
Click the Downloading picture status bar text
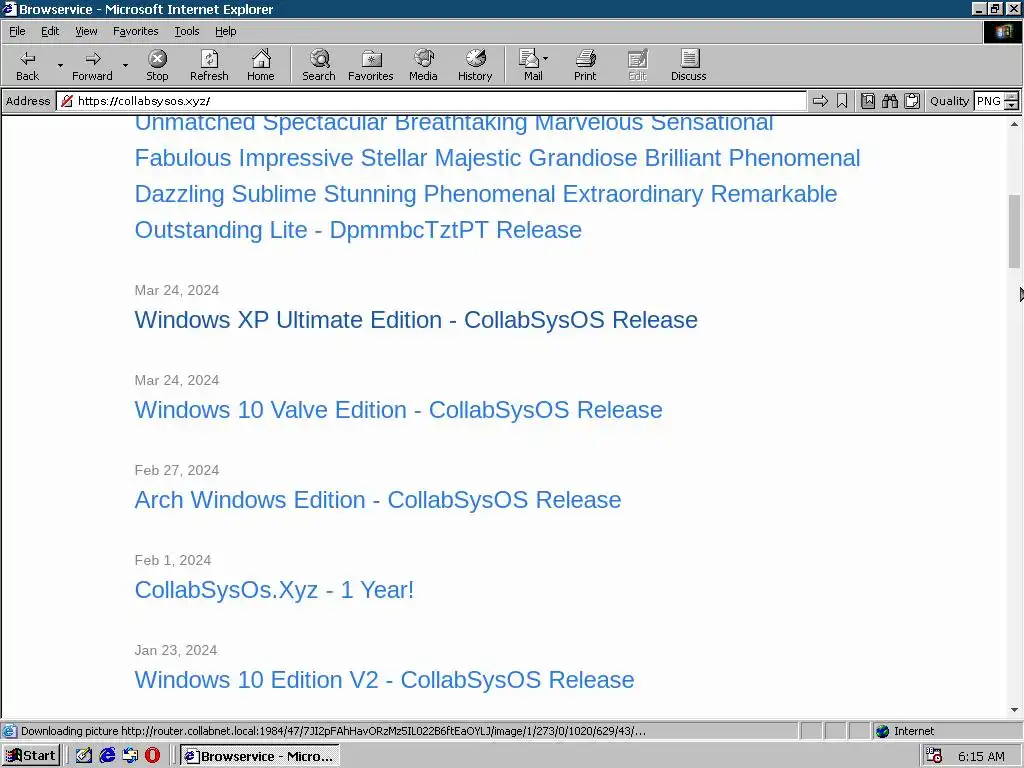(x=333, y=731)
